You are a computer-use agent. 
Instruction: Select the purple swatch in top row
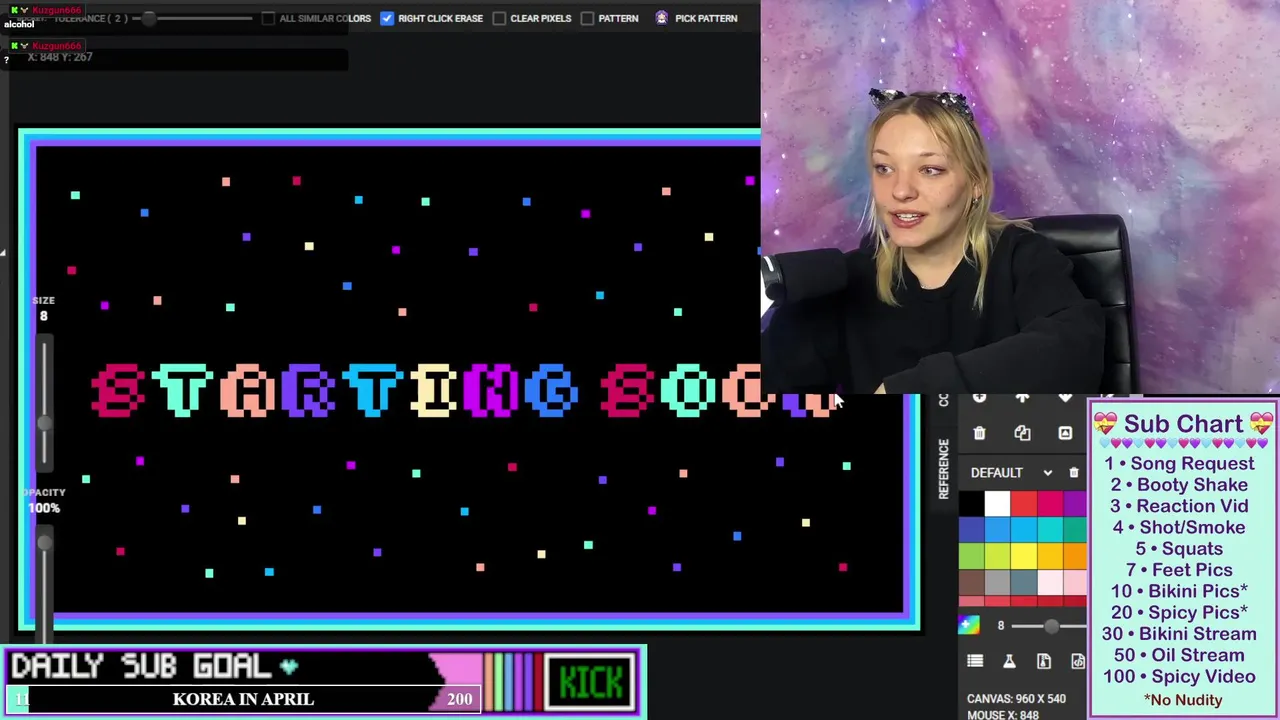1075,504
